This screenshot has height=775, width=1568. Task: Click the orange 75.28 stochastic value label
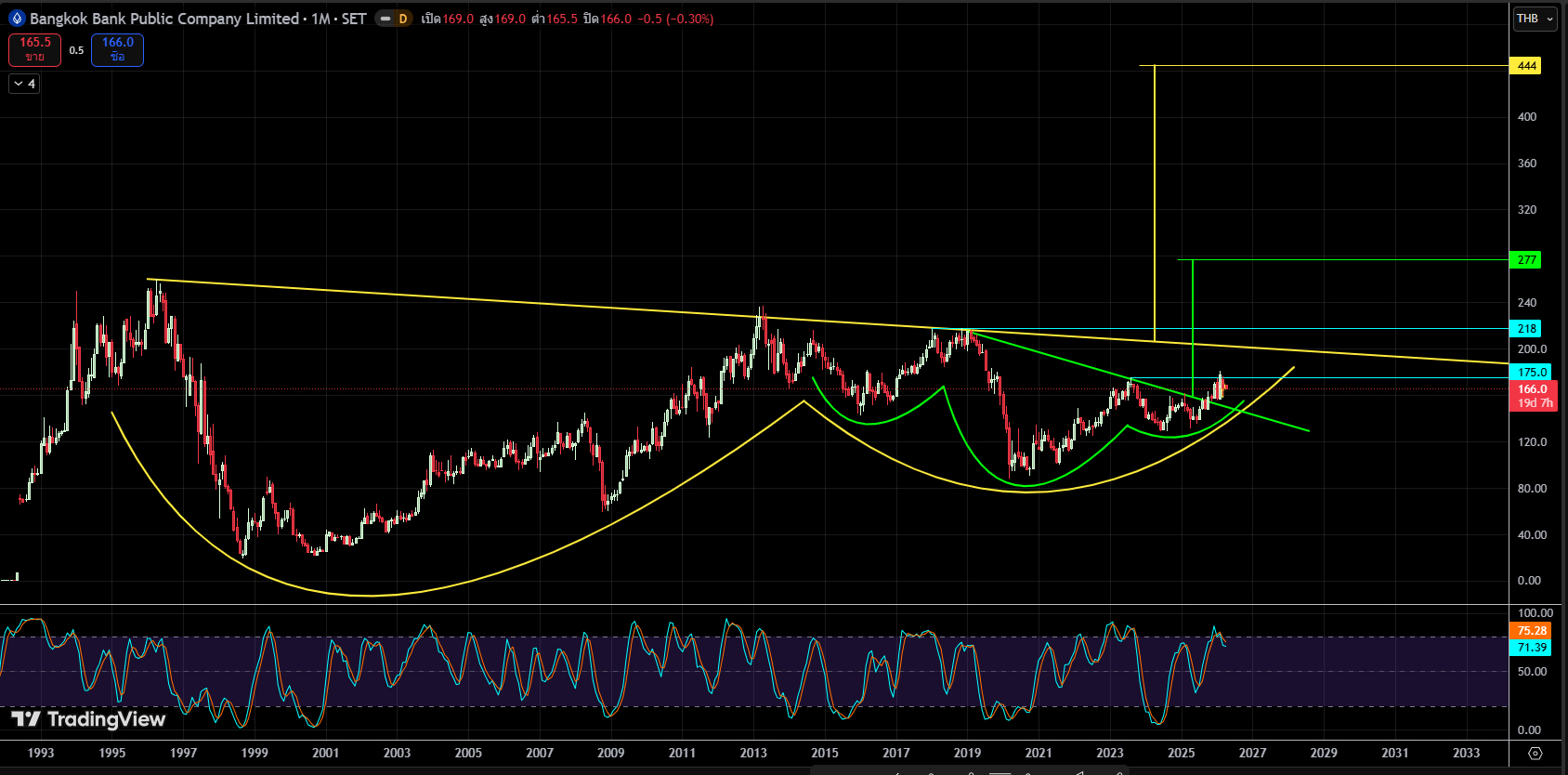(1532, 631)
